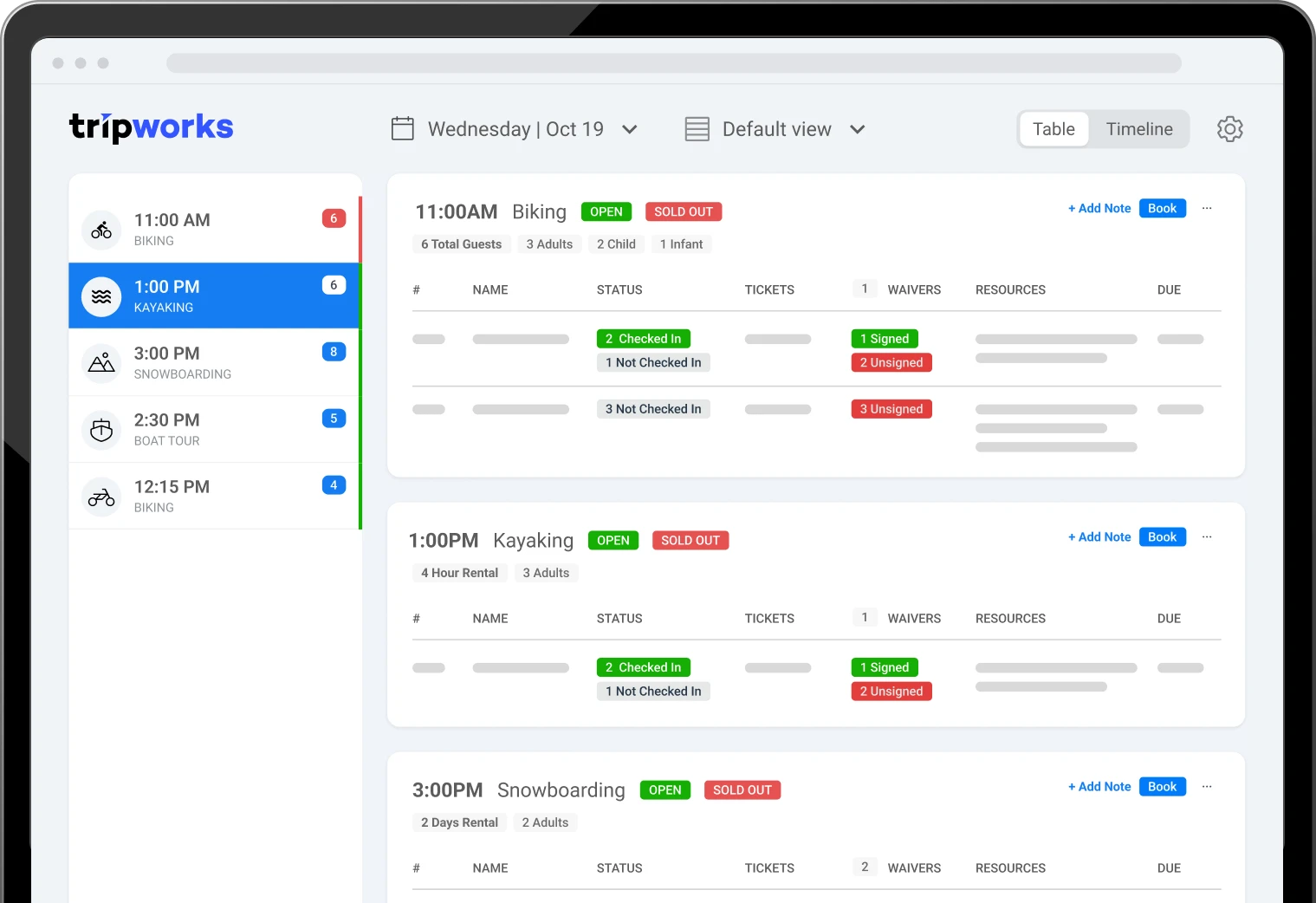
Task: Click the list view icon beside Default view
Action: coord(697,129)
